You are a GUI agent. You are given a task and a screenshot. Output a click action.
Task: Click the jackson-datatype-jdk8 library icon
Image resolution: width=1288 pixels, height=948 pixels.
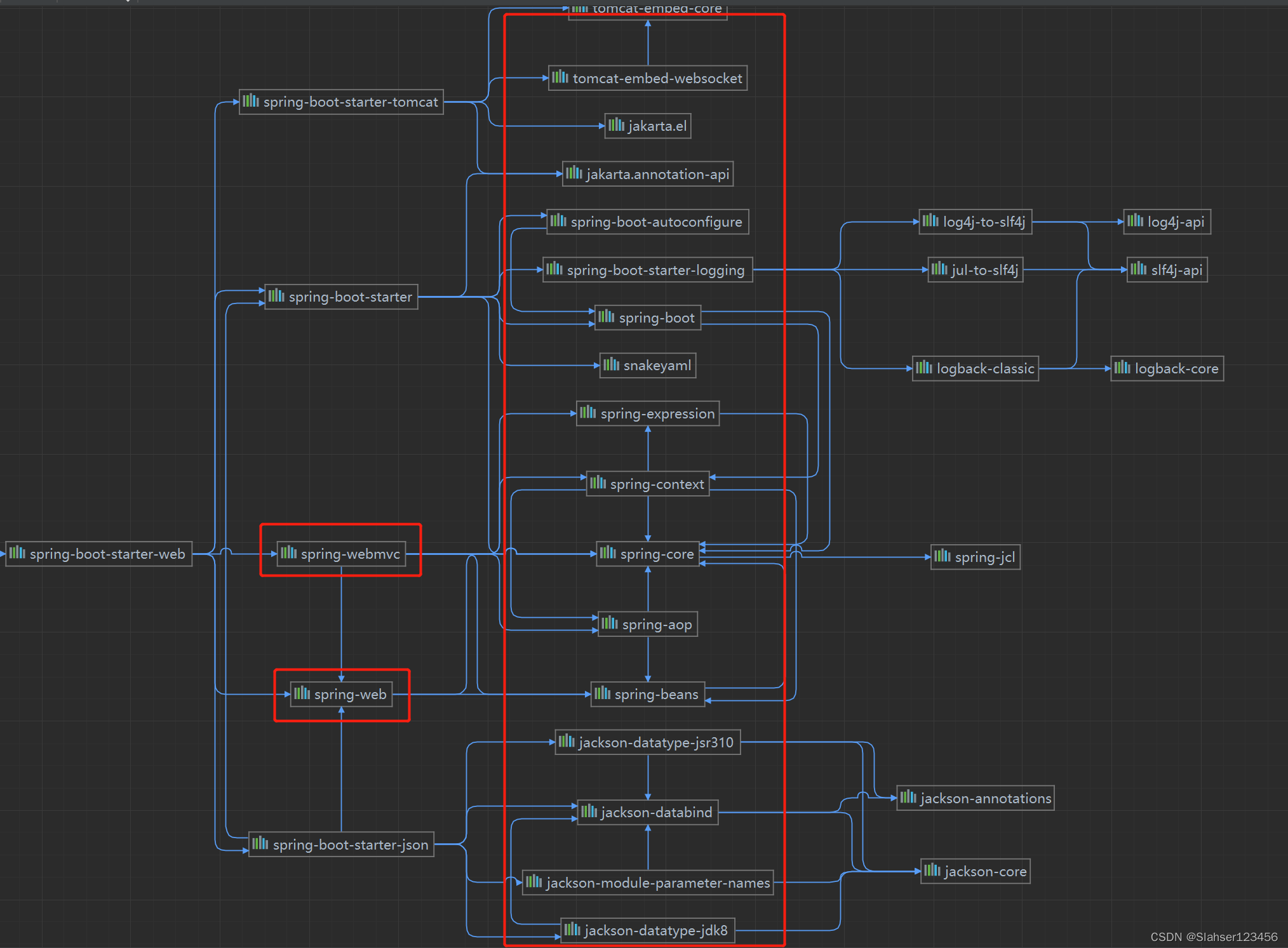[x=572, y=930]
